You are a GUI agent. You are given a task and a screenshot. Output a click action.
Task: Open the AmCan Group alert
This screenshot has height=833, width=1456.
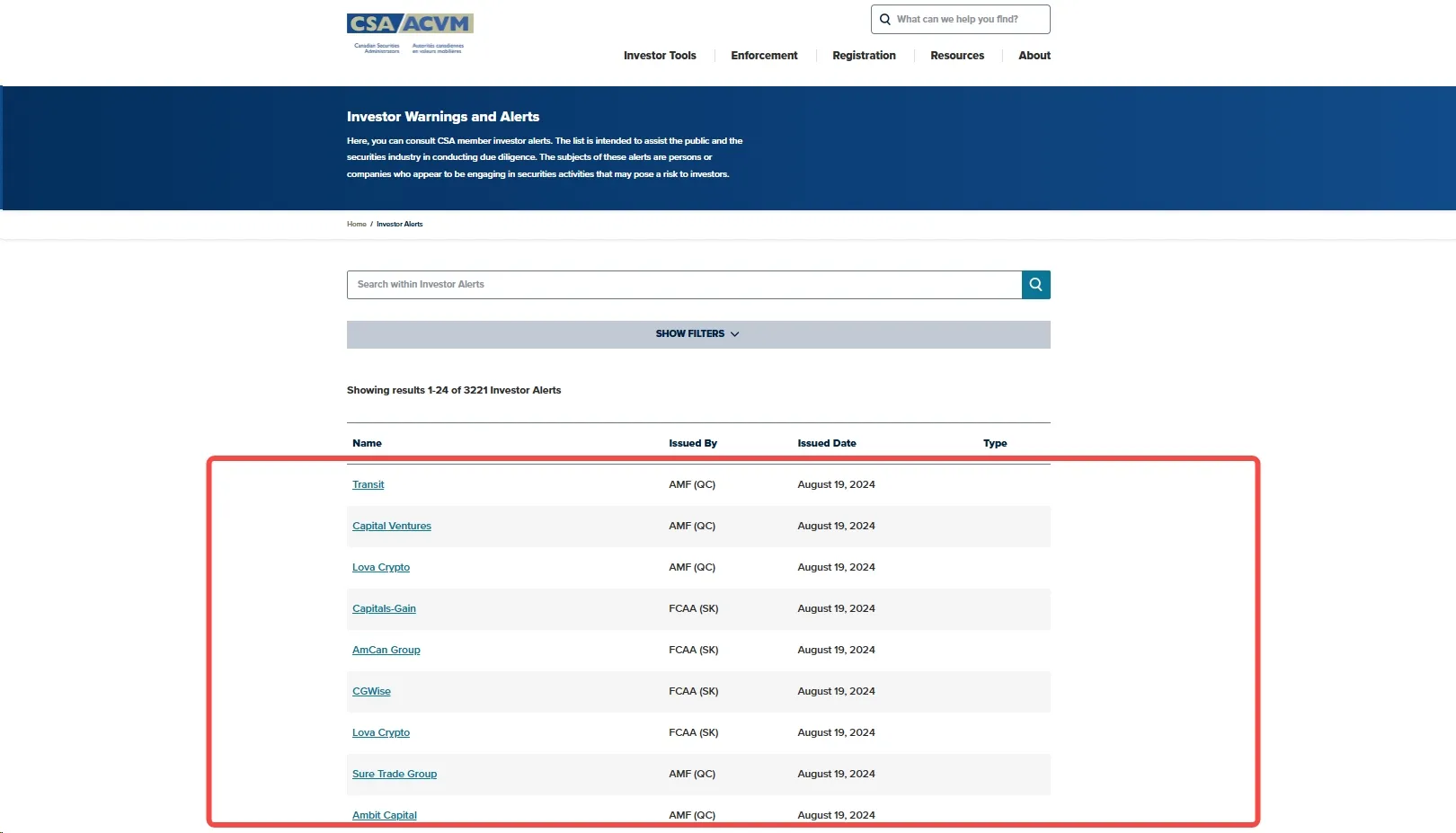pyautogui.click(x=386, y=650)
